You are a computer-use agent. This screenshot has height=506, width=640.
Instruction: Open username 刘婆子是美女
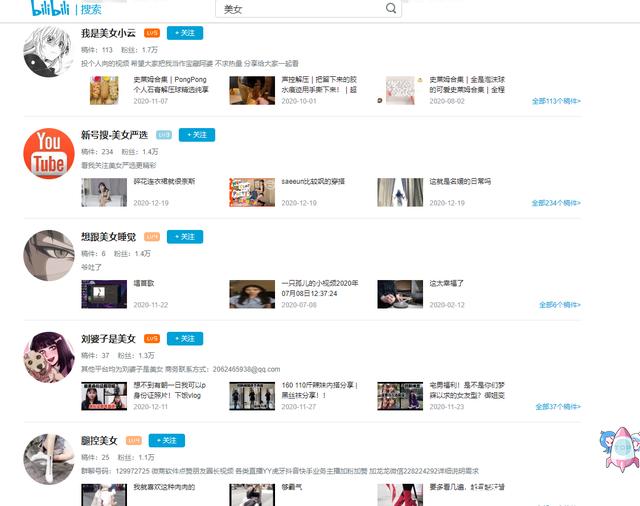point(108,339)
